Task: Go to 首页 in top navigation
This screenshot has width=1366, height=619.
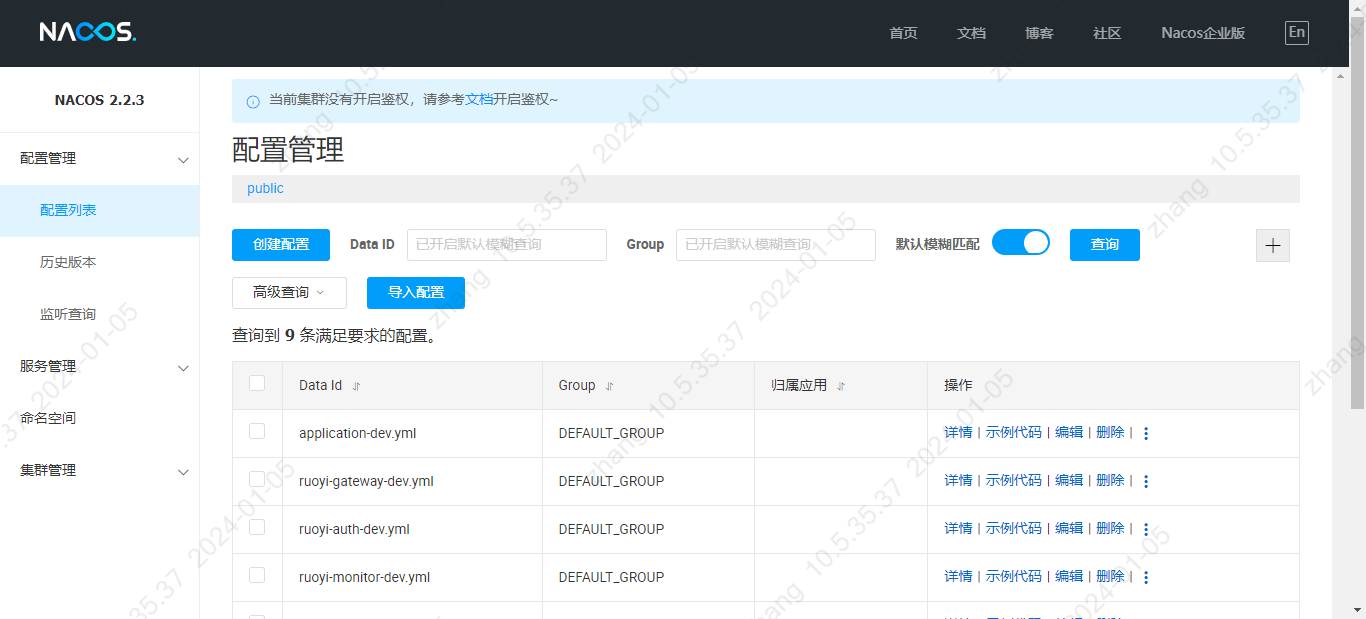Action: [x=903, y=33]
